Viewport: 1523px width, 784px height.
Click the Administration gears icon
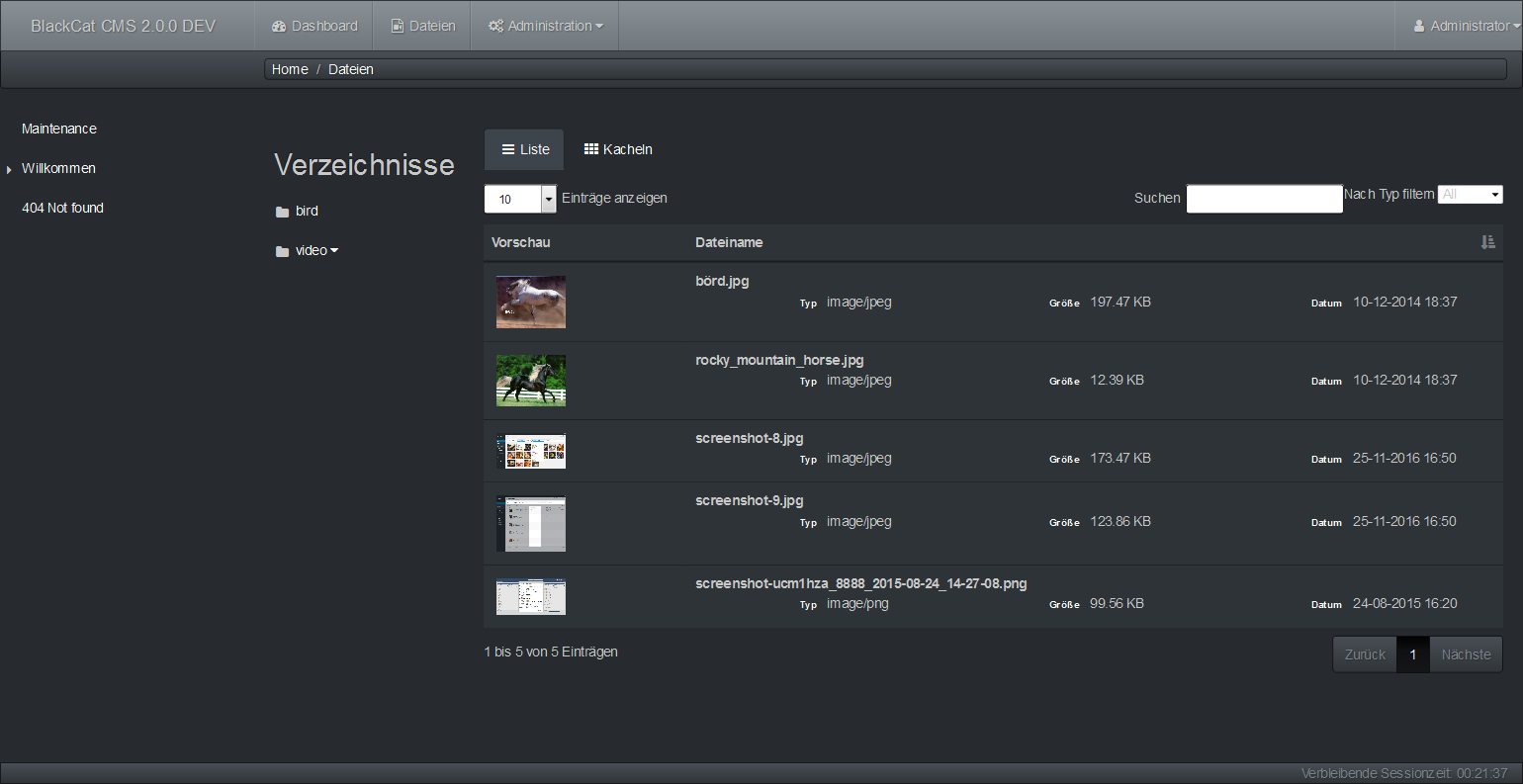coord(495,27)
